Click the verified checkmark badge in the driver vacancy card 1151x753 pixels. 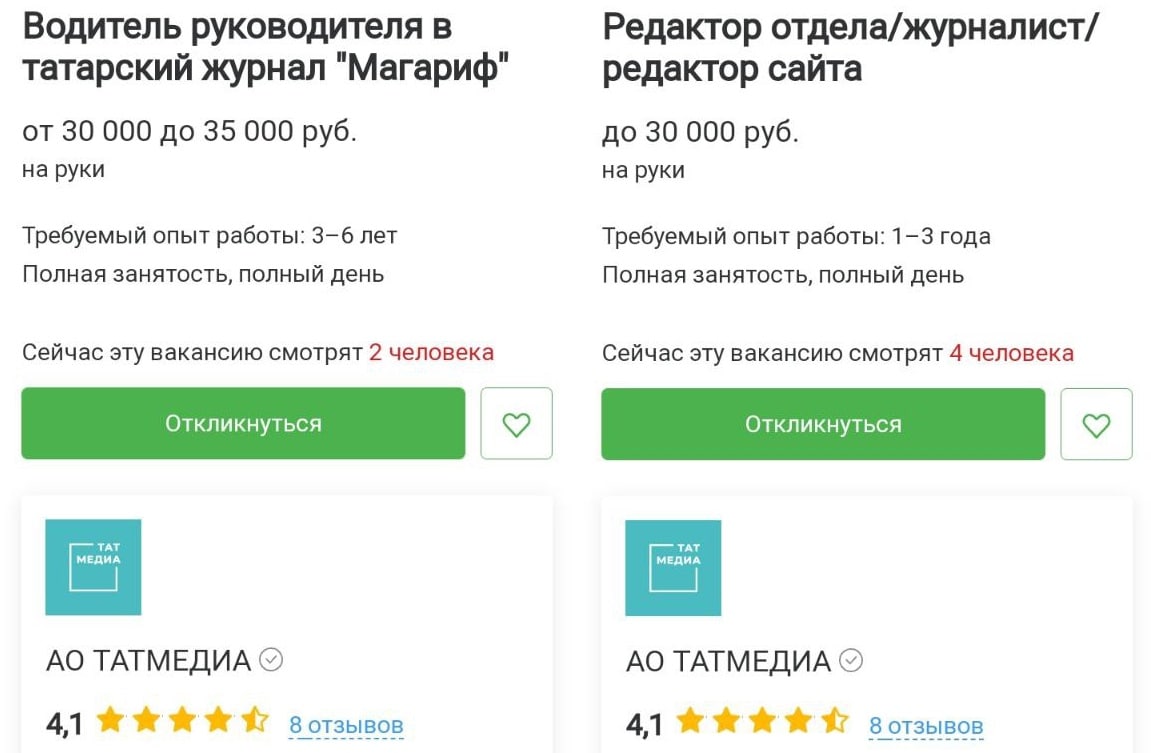[x=271, y=660]
